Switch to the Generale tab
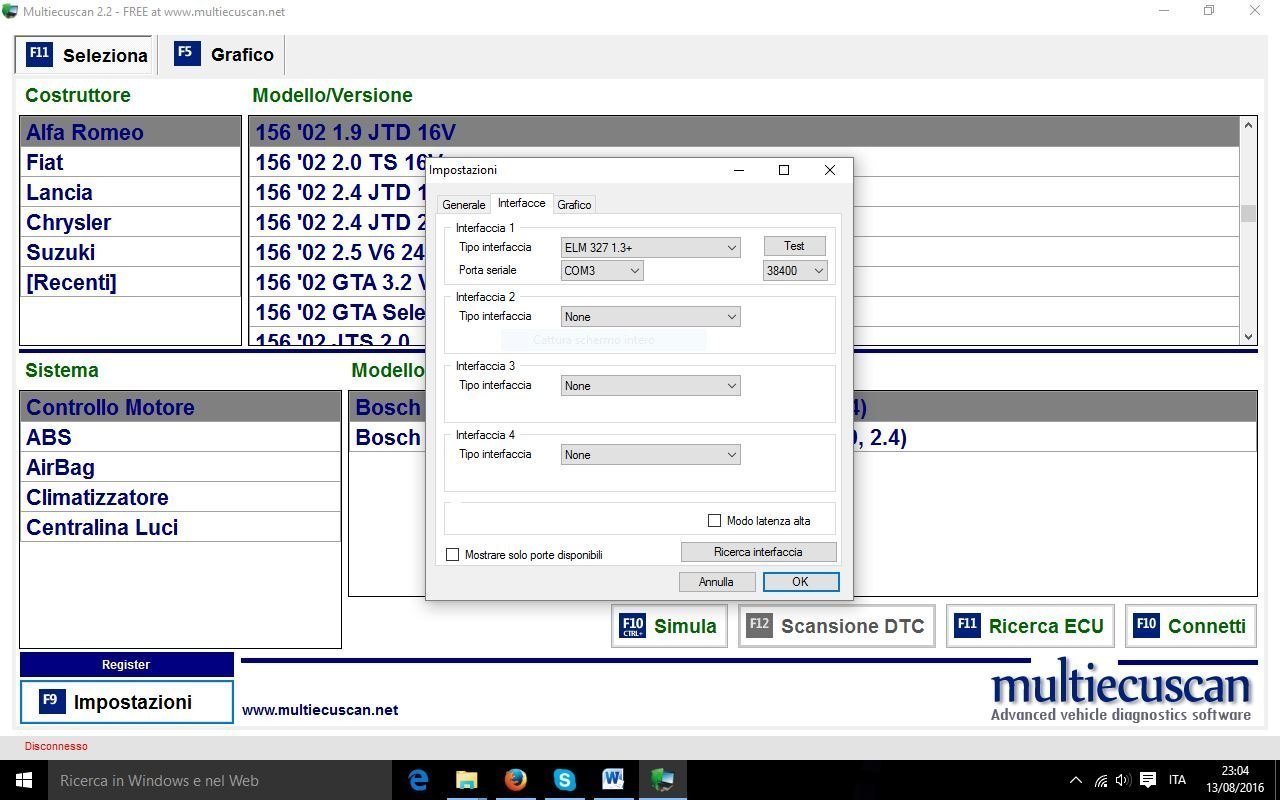This screenshot has width=1280, height=800. click(464, 205)
